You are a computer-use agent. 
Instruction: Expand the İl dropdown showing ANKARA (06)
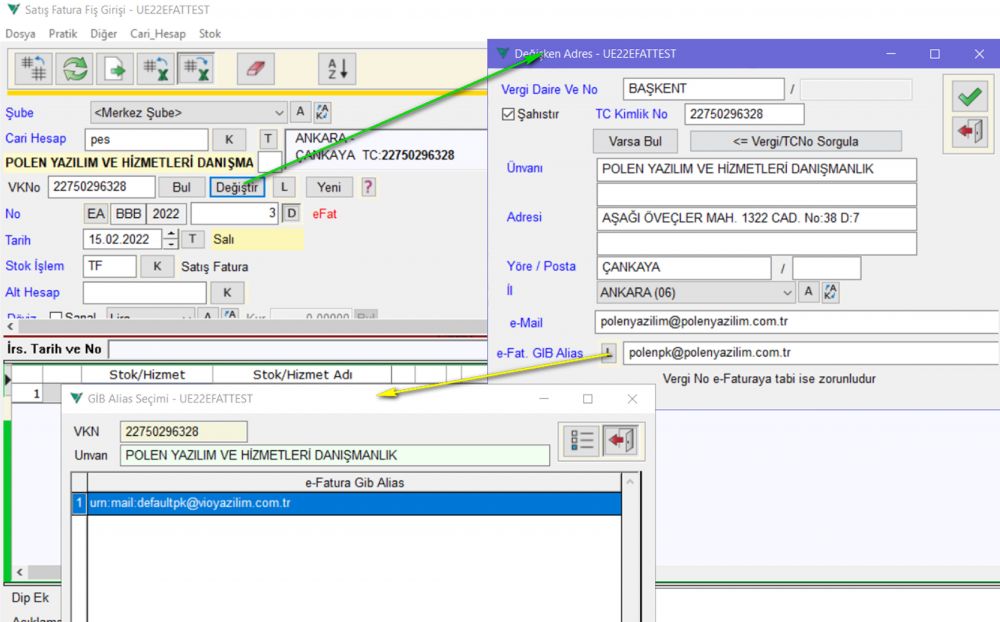pyautogui.click(x=785, y=293)
